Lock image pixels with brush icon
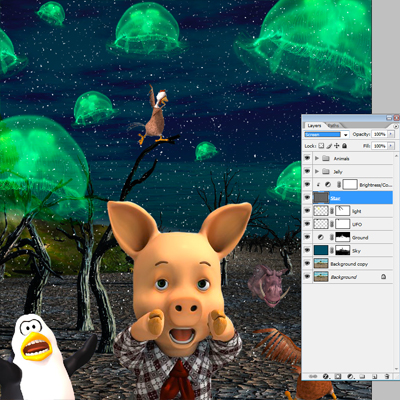 click(x=329, y=146)
